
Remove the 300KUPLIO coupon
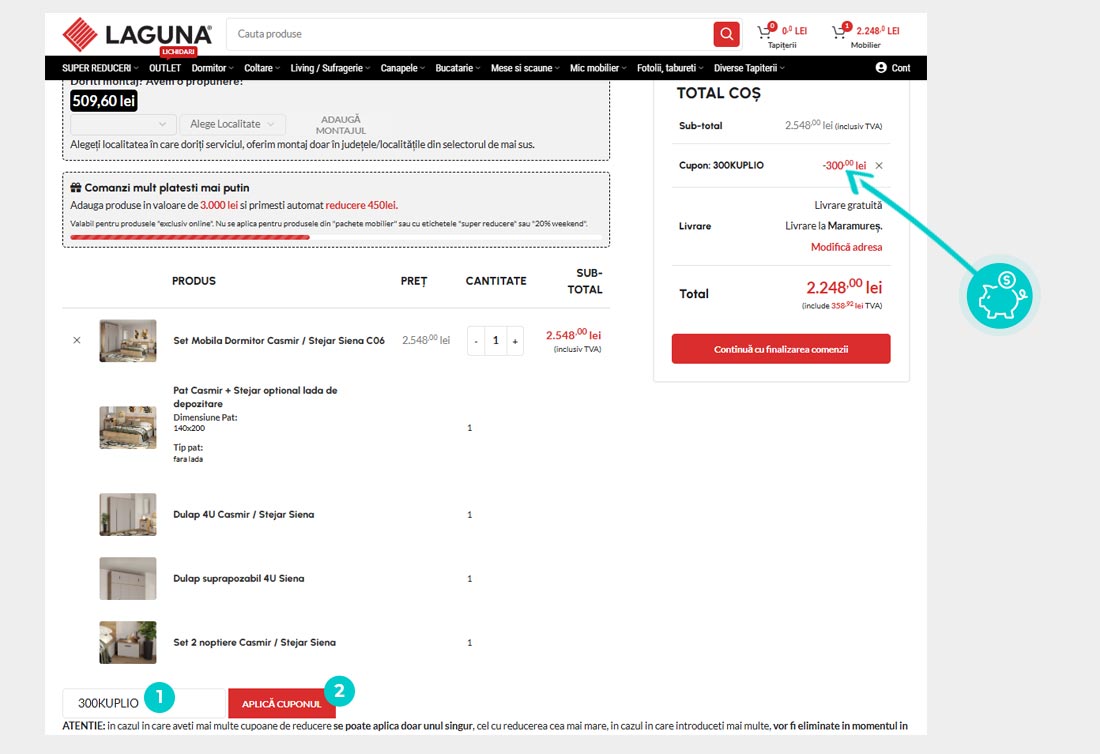[879, 166]
